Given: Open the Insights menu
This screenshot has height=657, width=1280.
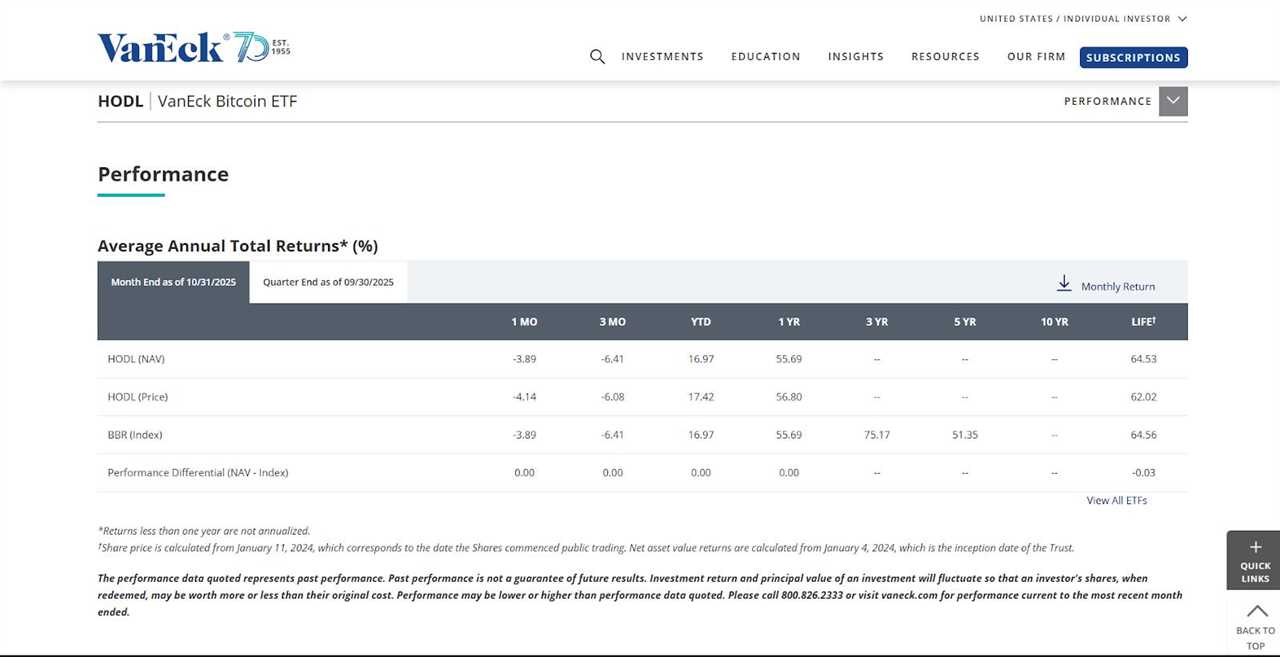Looking at the screenshot, I should pyautogui.click(x=855, y=56).
